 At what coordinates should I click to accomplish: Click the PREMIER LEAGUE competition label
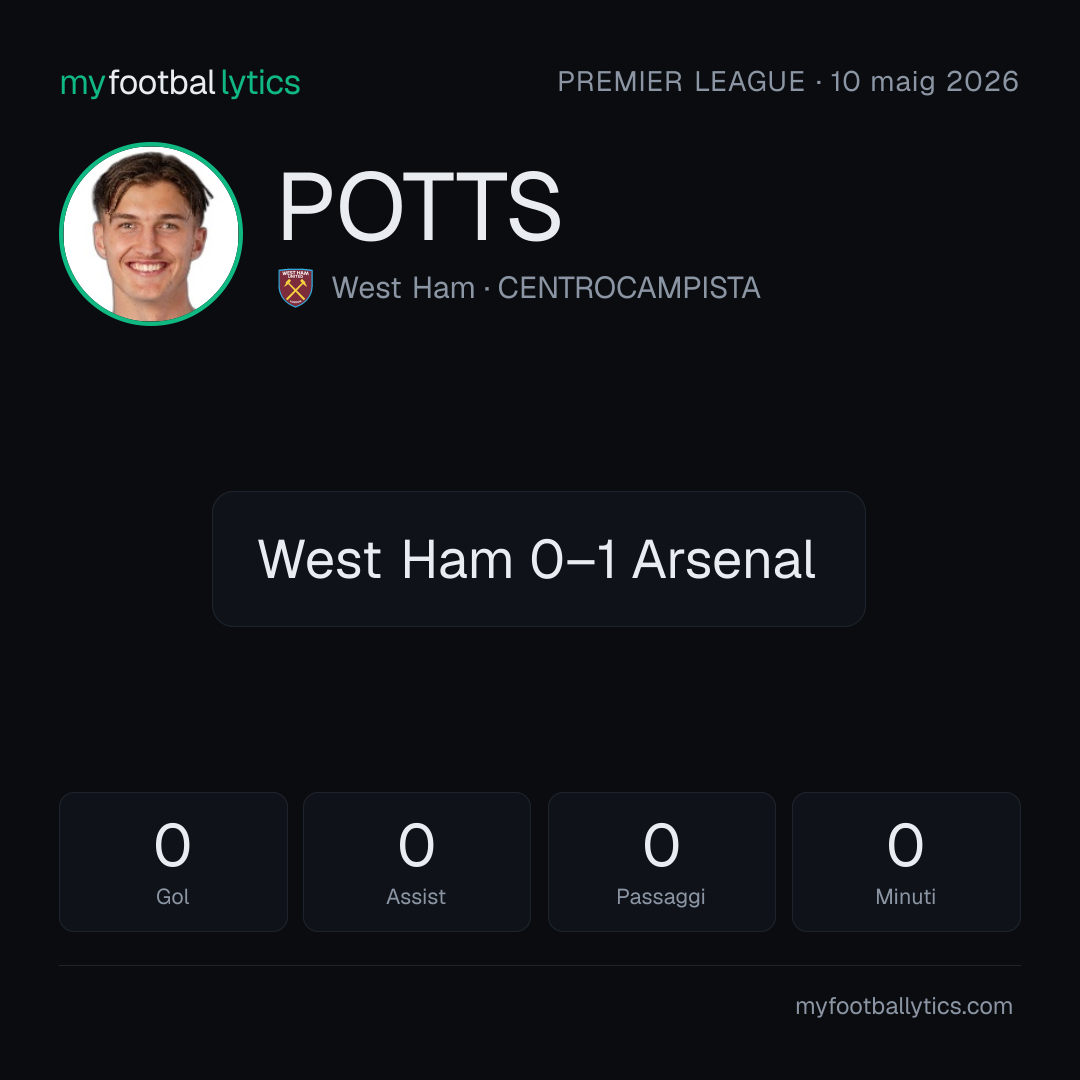pos(681,81)
